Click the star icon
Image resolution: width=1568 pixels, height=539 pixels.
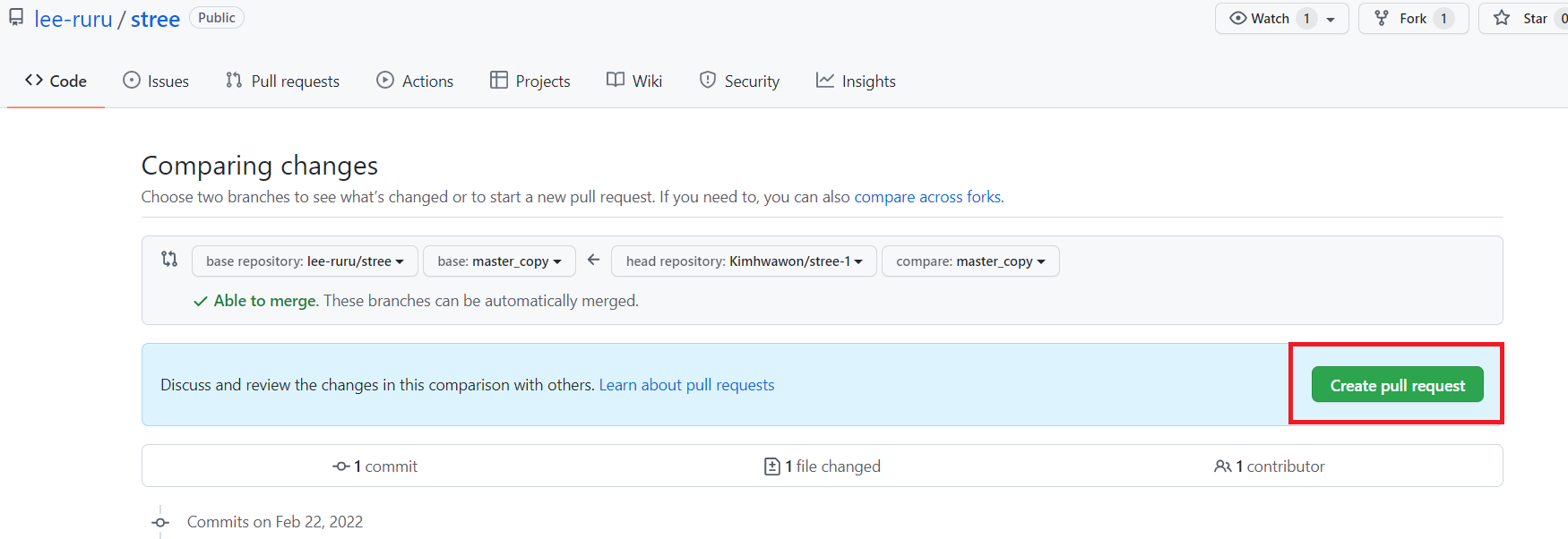click(1502, 18)
